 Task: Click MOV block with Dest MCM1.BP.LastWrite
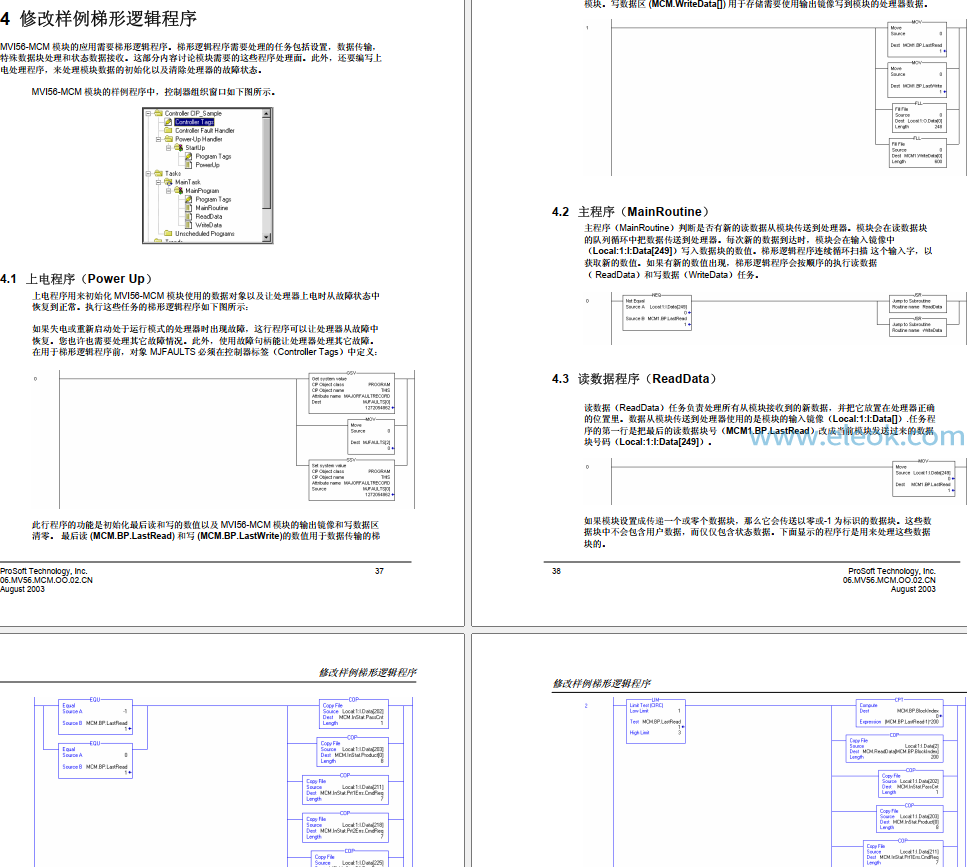point(917,80)
